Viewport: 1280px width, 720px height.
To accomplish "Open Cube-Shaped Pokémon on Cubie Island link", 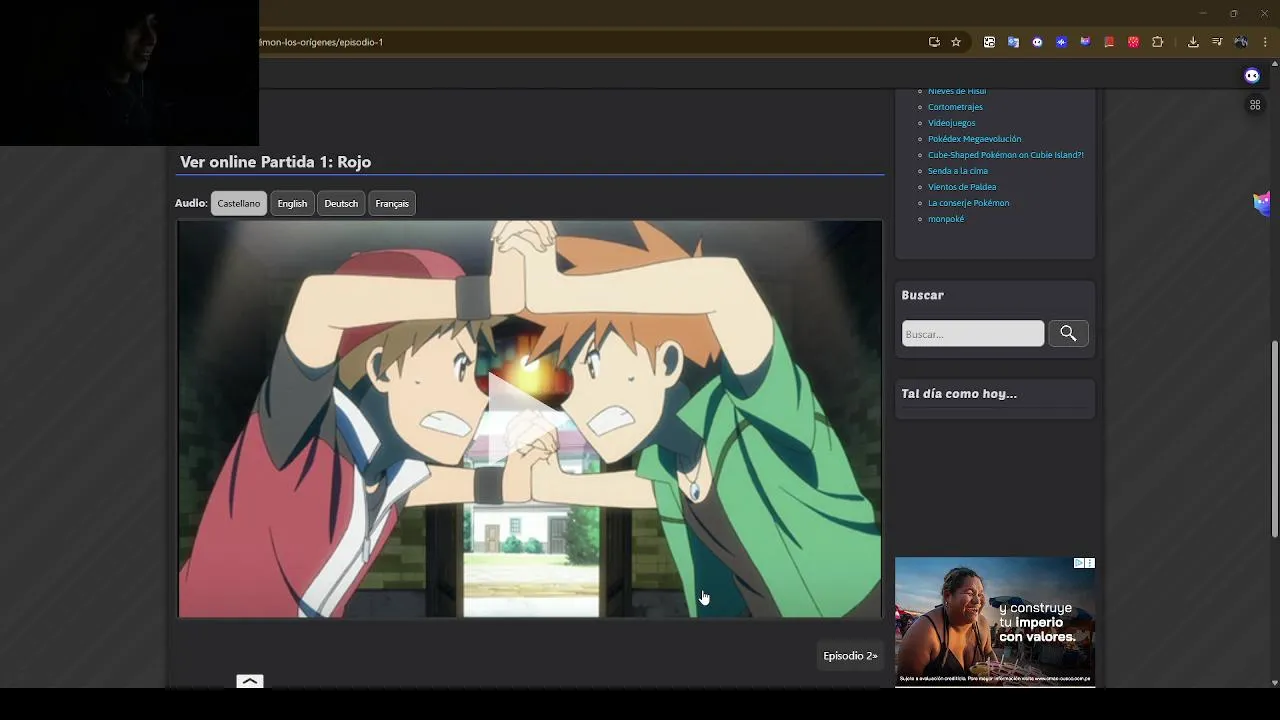I will (x=1006, y=155).
